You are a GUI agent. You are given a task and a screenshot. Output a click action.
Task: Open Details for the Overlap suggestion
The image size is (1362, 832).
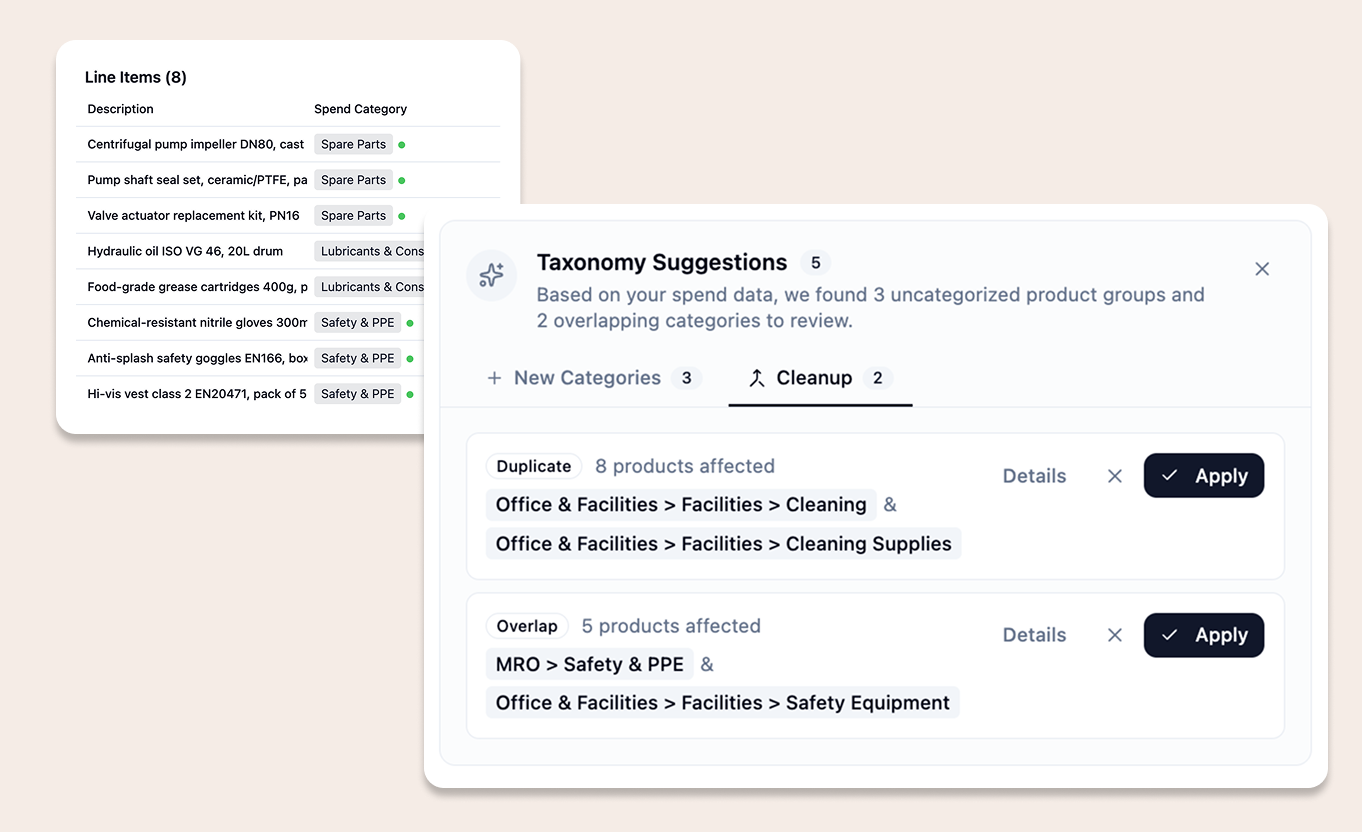(1034, 635)
